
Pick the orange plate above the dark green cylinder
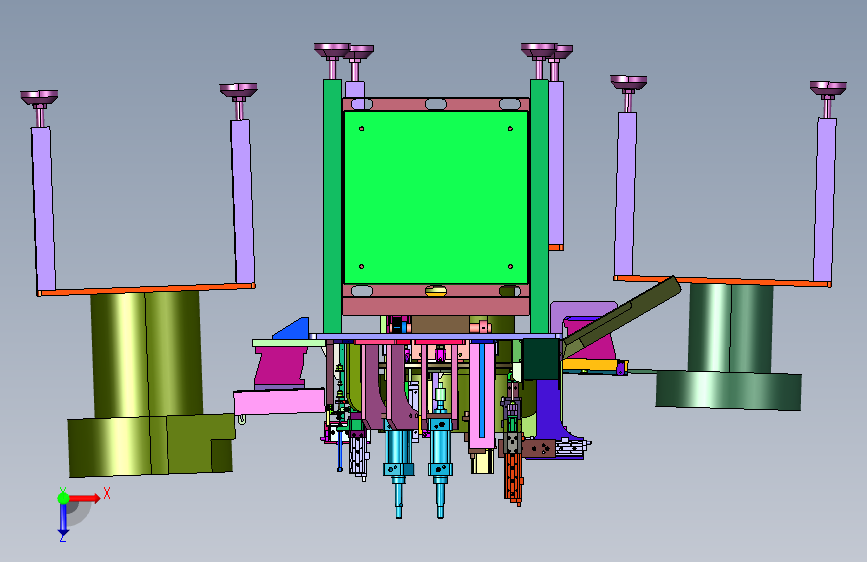tap(722, 281)
